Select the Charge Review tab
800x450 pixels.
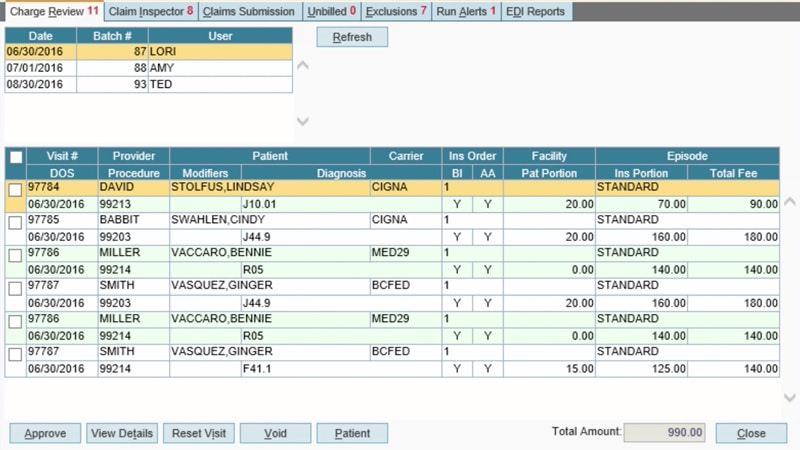coord(54,11)
